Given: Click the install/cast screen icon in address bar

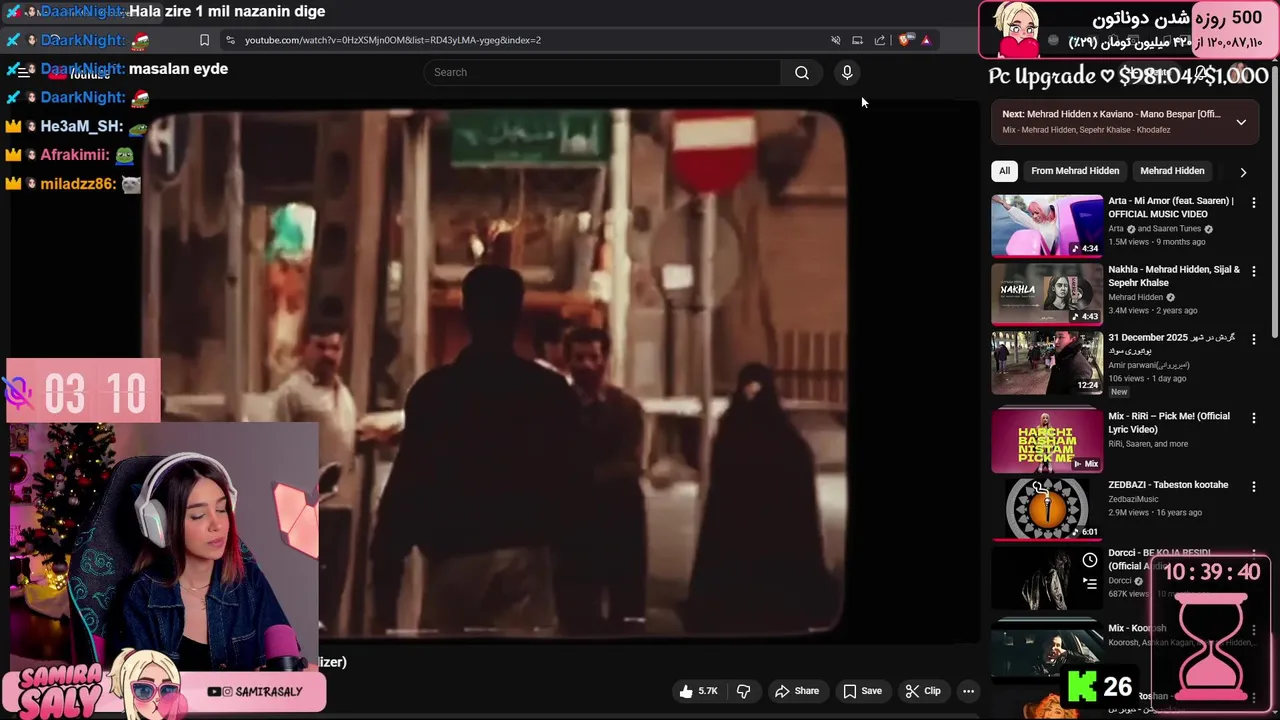Looking at the screenshot, I should click(x=857, y=40).
